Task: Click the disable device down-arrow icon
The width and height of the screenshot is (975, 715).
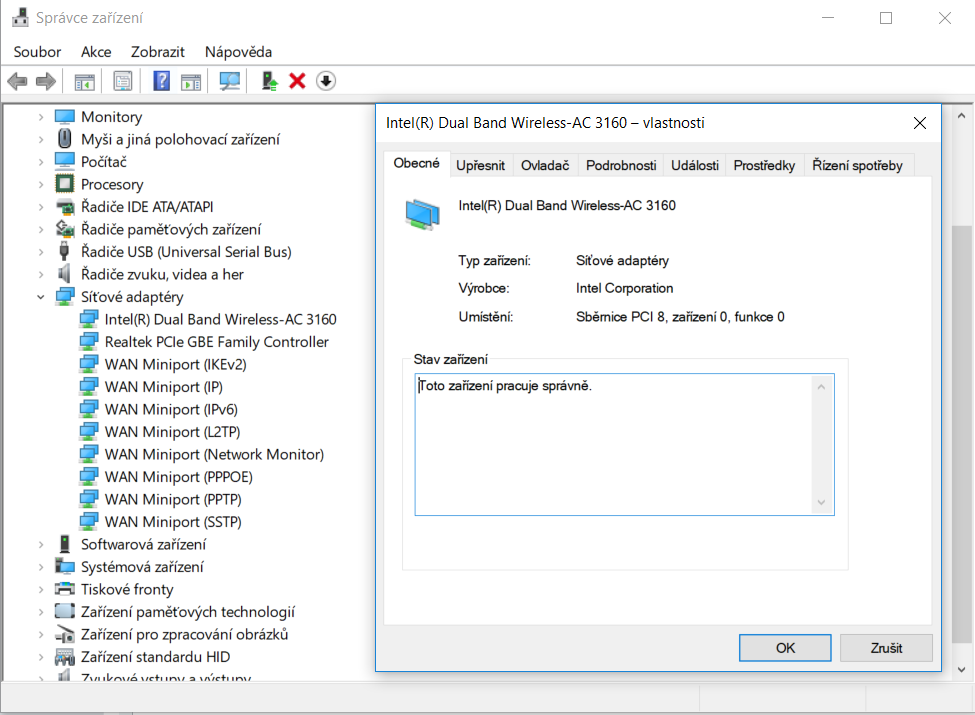Action: point(326,81)
